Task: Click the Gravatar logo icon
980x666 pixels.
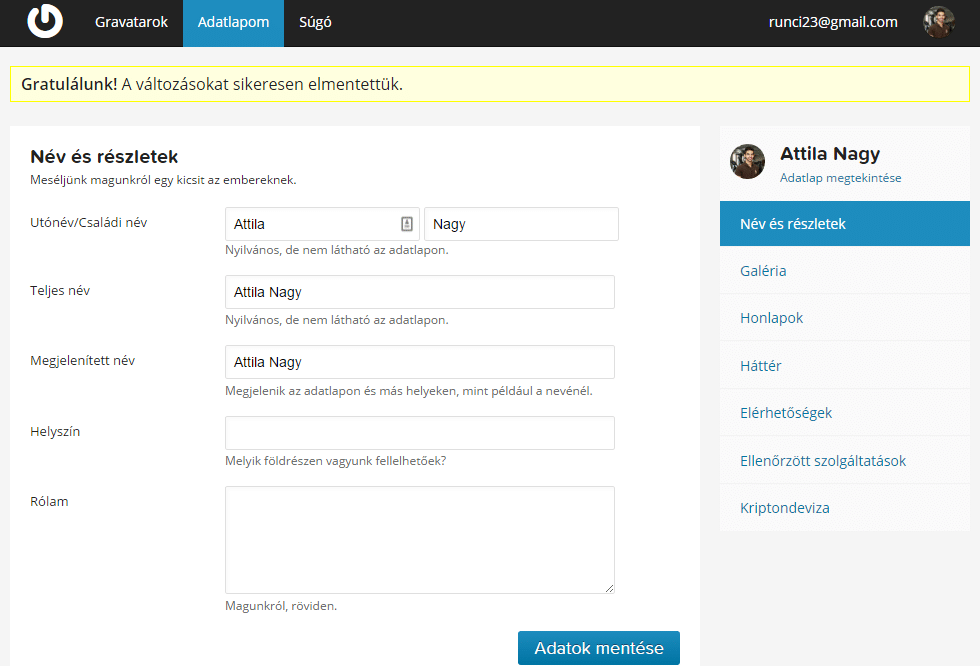Action: tap(45, 22)
